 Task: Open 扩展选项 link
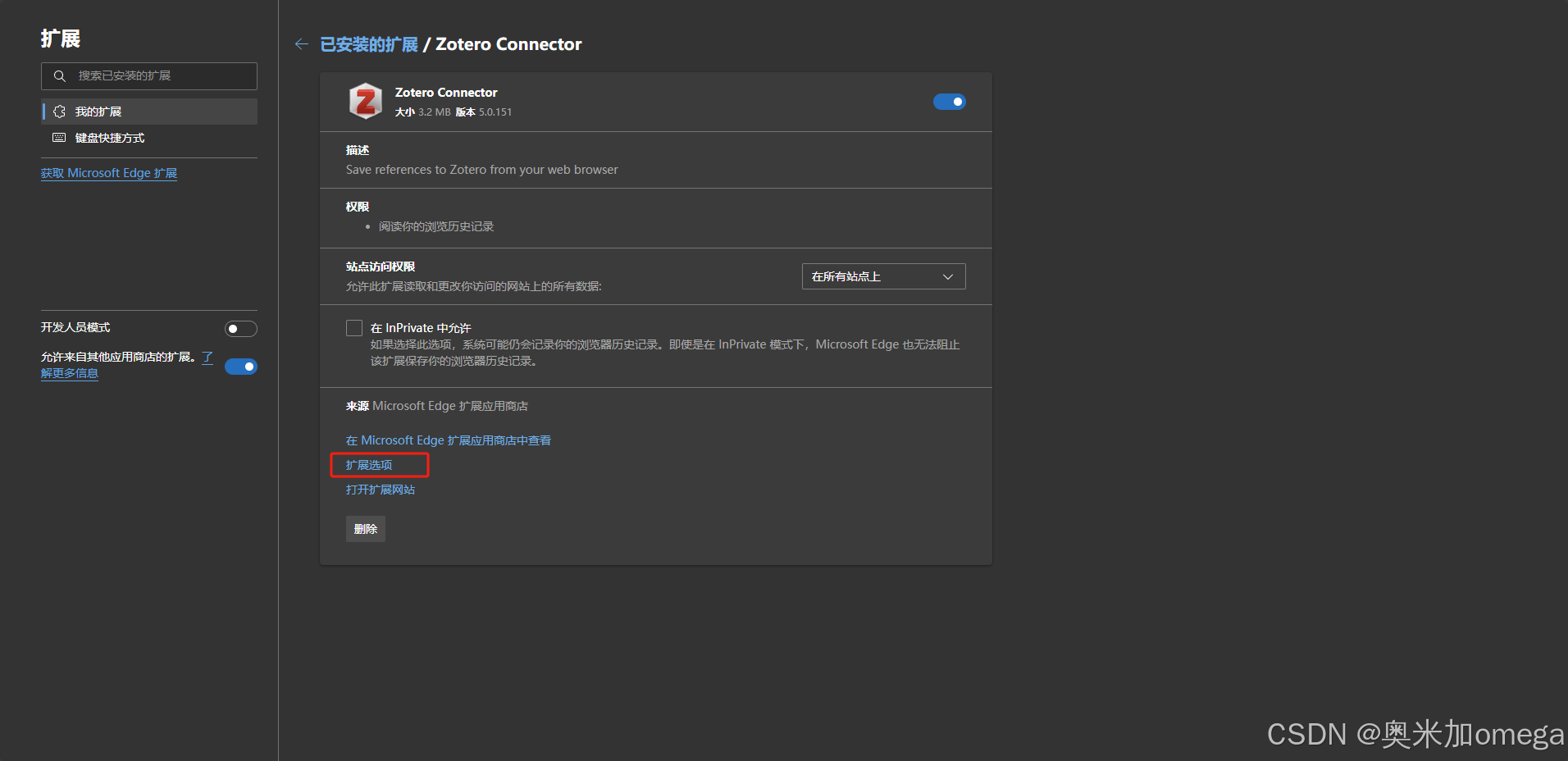pyautogui.click(x=369, y=465)
